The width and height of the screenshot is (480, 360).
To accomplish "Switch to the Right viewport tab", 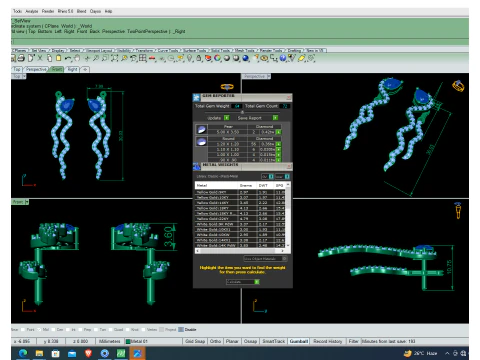I will point(72,69).
